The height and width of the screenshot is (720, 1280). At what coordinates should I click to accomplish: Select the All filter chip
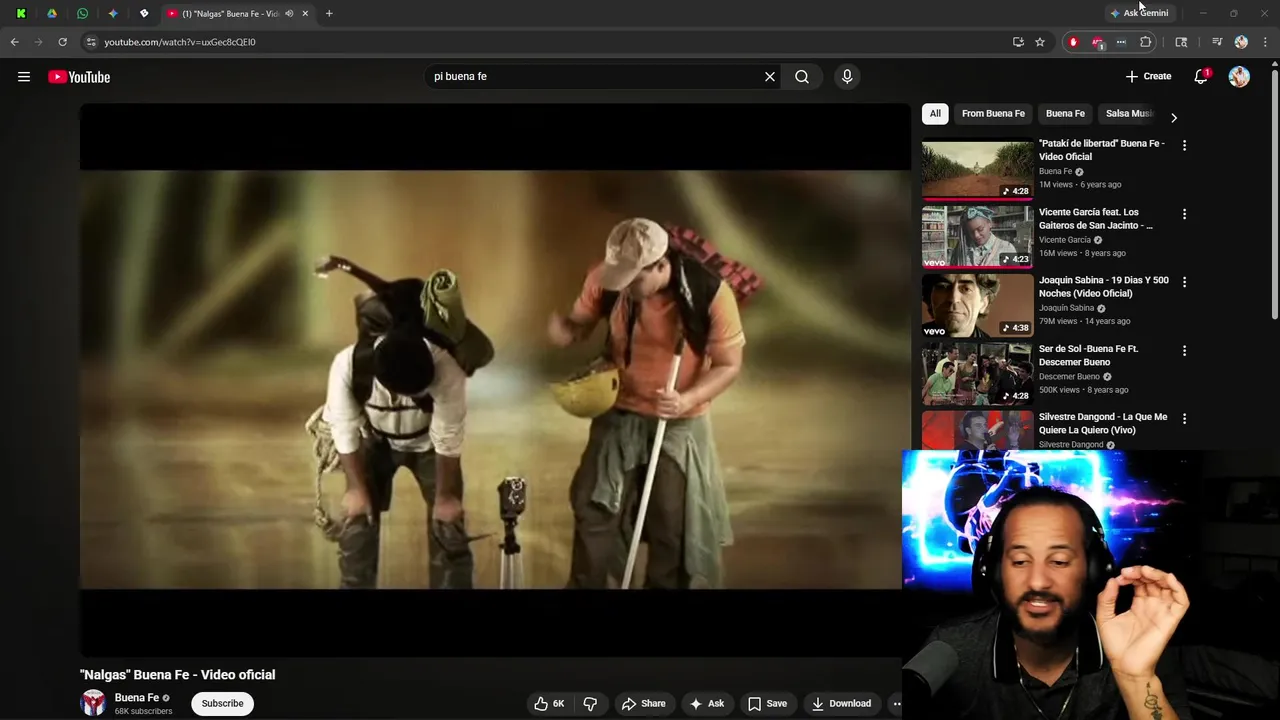[x=935, y=114]
